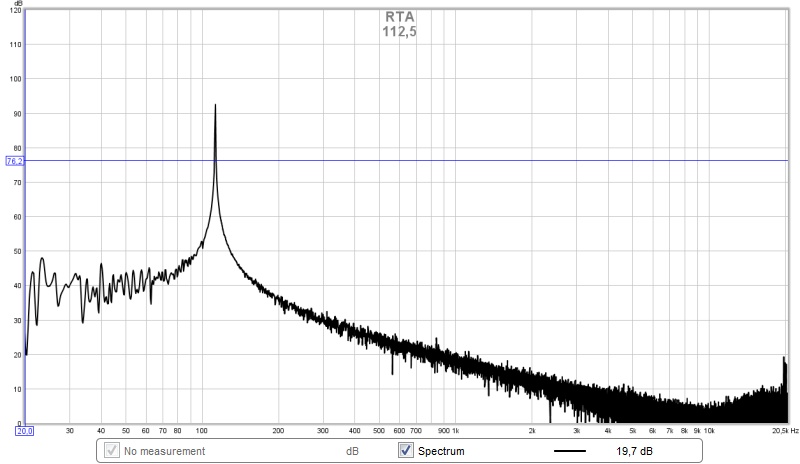Viewport: 800px width, 464px height.
Task: Click the 112,5 readout under RTA
Action: (399, 32)
